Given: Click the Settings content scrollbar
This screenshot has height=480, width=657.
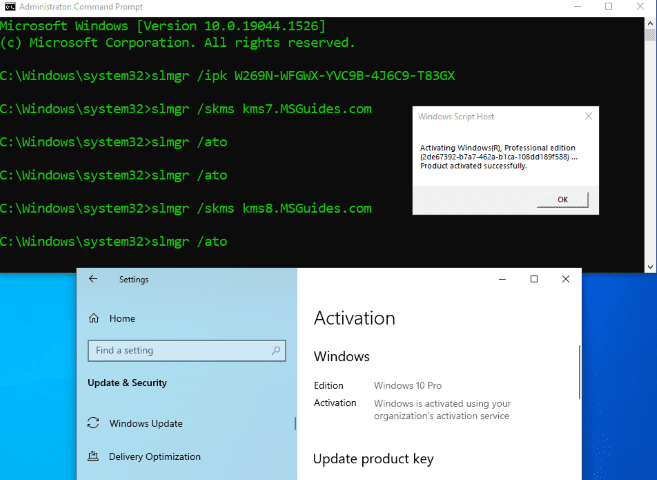Looking at the screenshot, I should [579, 372].
